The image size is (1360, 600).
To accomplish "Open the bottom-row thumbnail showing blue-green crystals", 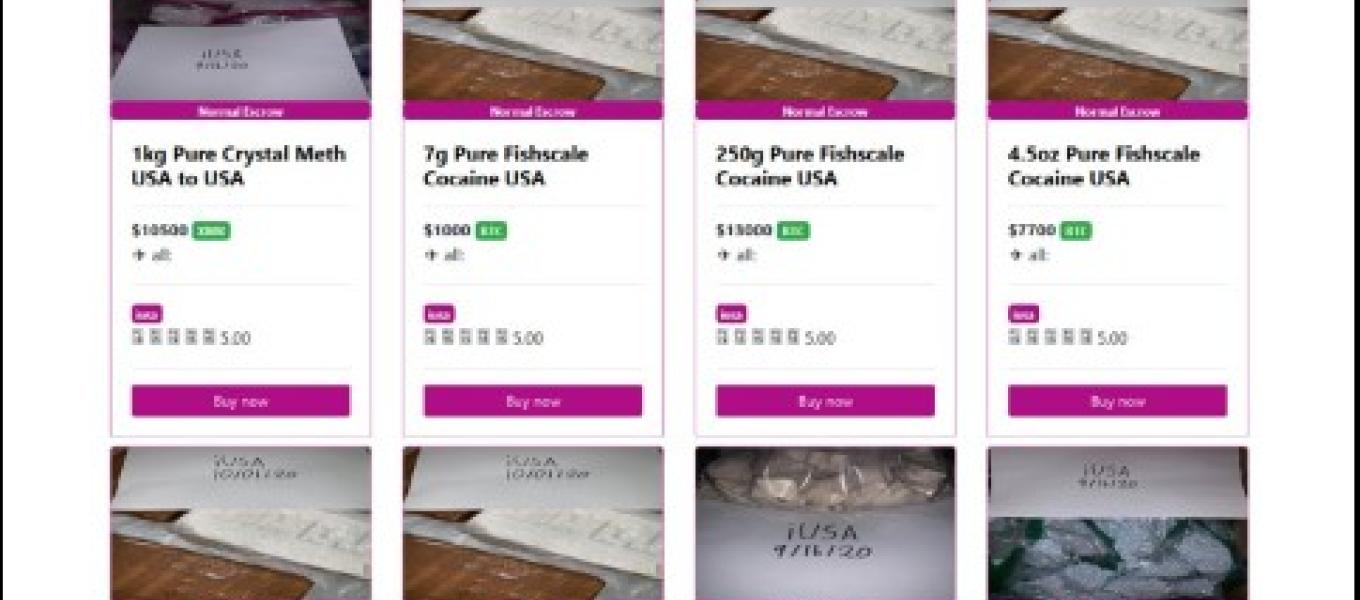I will 1117,523.
